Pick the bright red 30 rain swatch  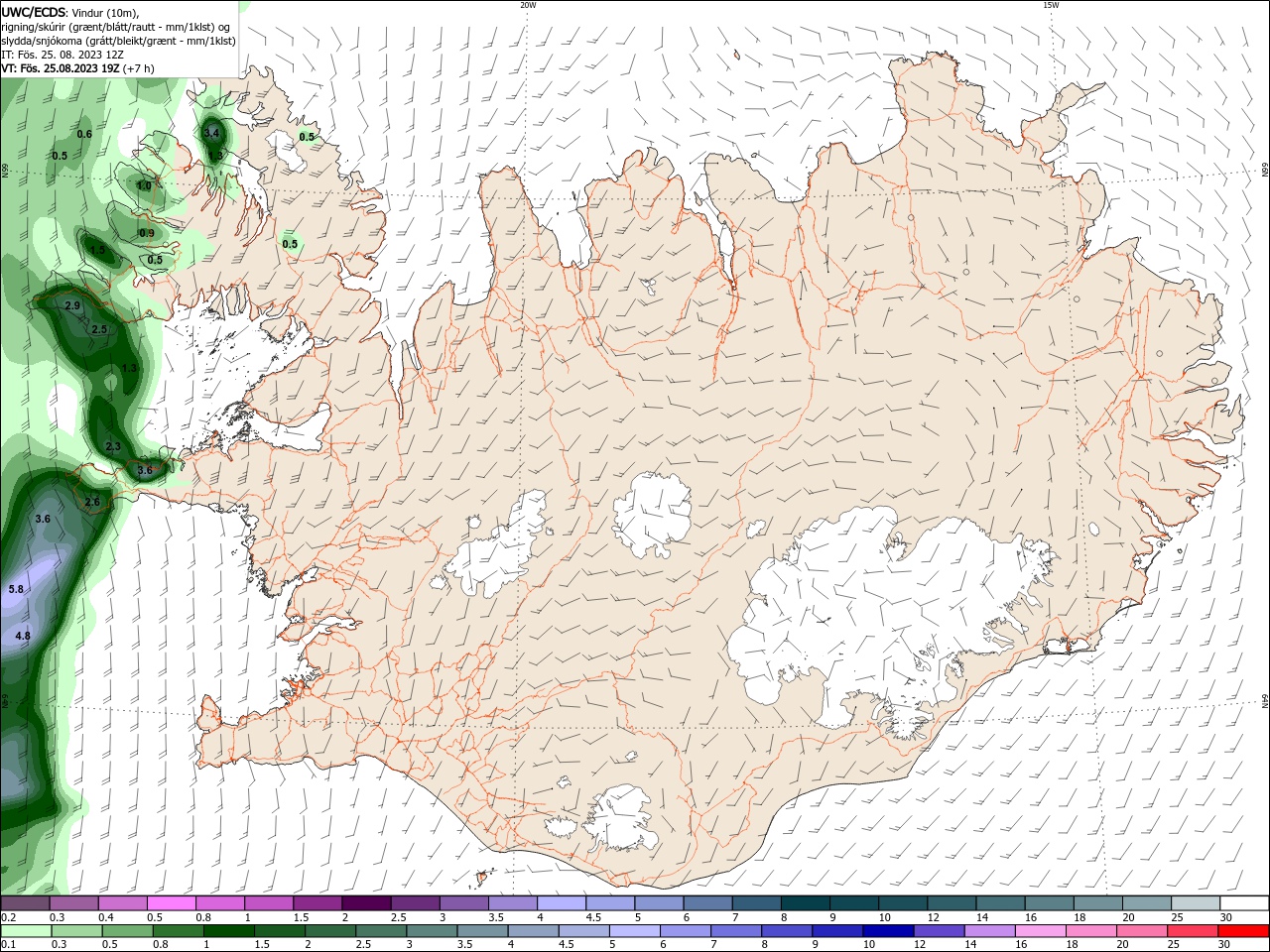(1243, 931)
